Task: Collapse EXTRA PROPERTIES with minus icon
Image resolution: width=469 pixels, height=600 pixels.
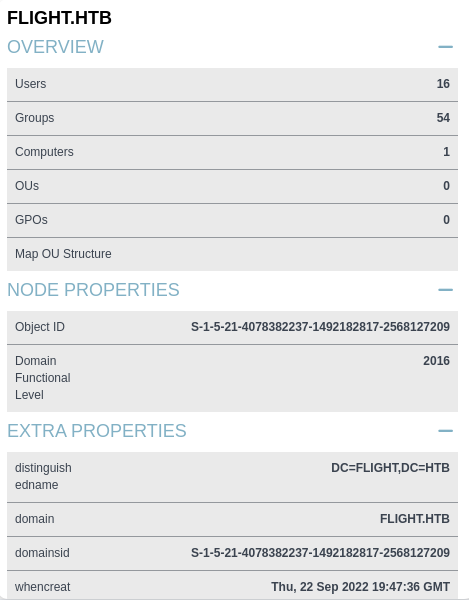Action: 445,431
